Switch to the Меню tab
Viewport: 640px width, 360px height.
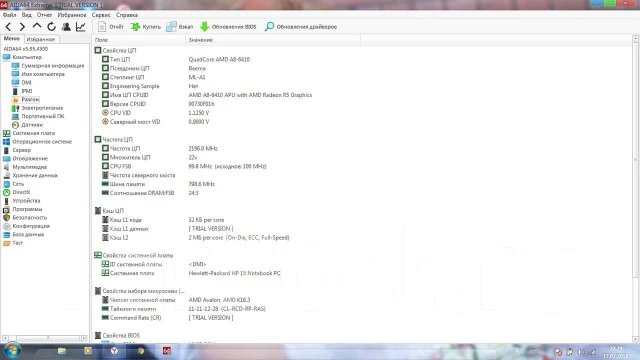12,39
